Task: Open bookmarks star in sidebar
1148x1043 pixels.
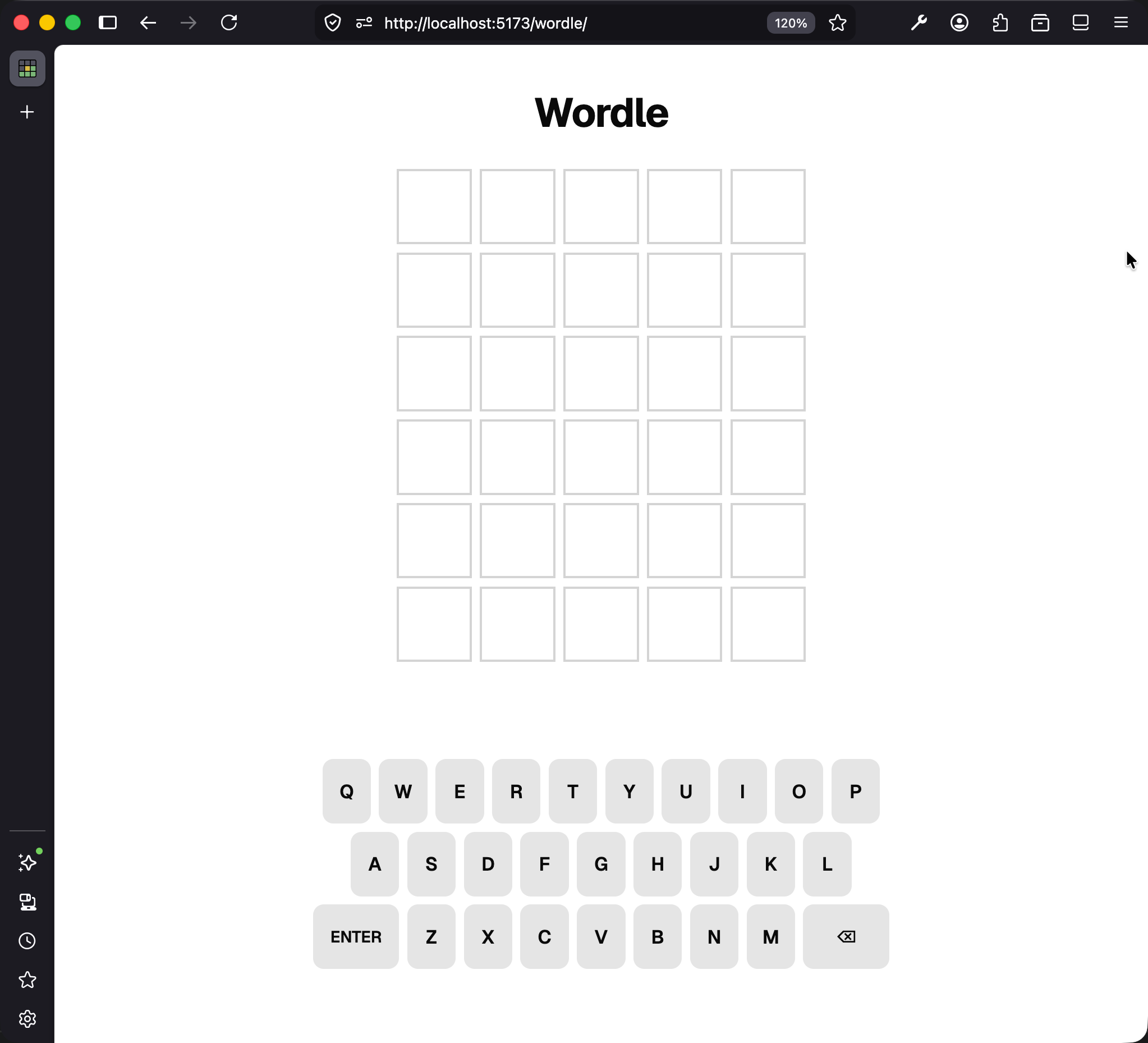Action: click(27, 980)
